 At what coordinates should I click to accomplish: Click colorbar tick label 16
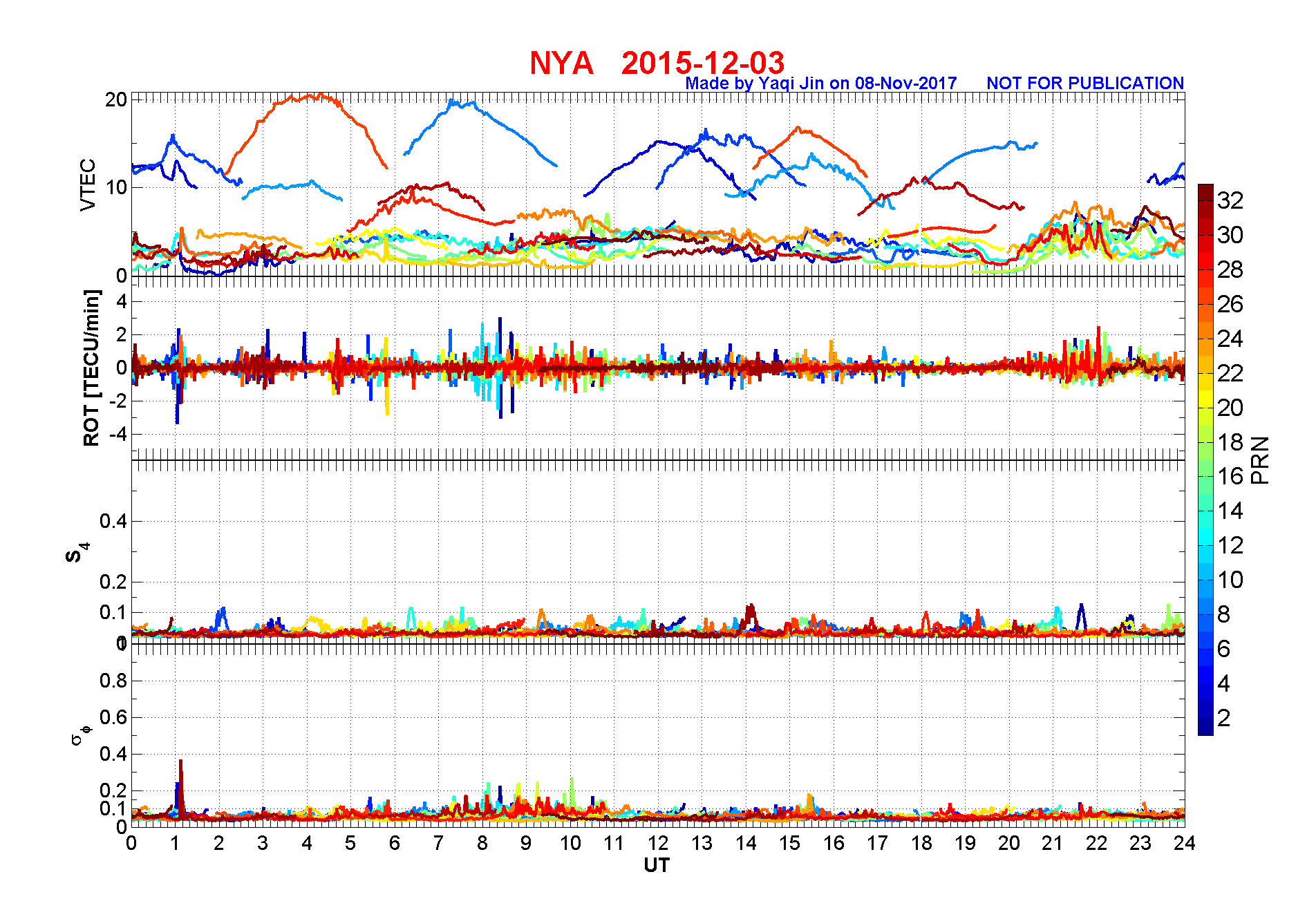coord(1230,476)
